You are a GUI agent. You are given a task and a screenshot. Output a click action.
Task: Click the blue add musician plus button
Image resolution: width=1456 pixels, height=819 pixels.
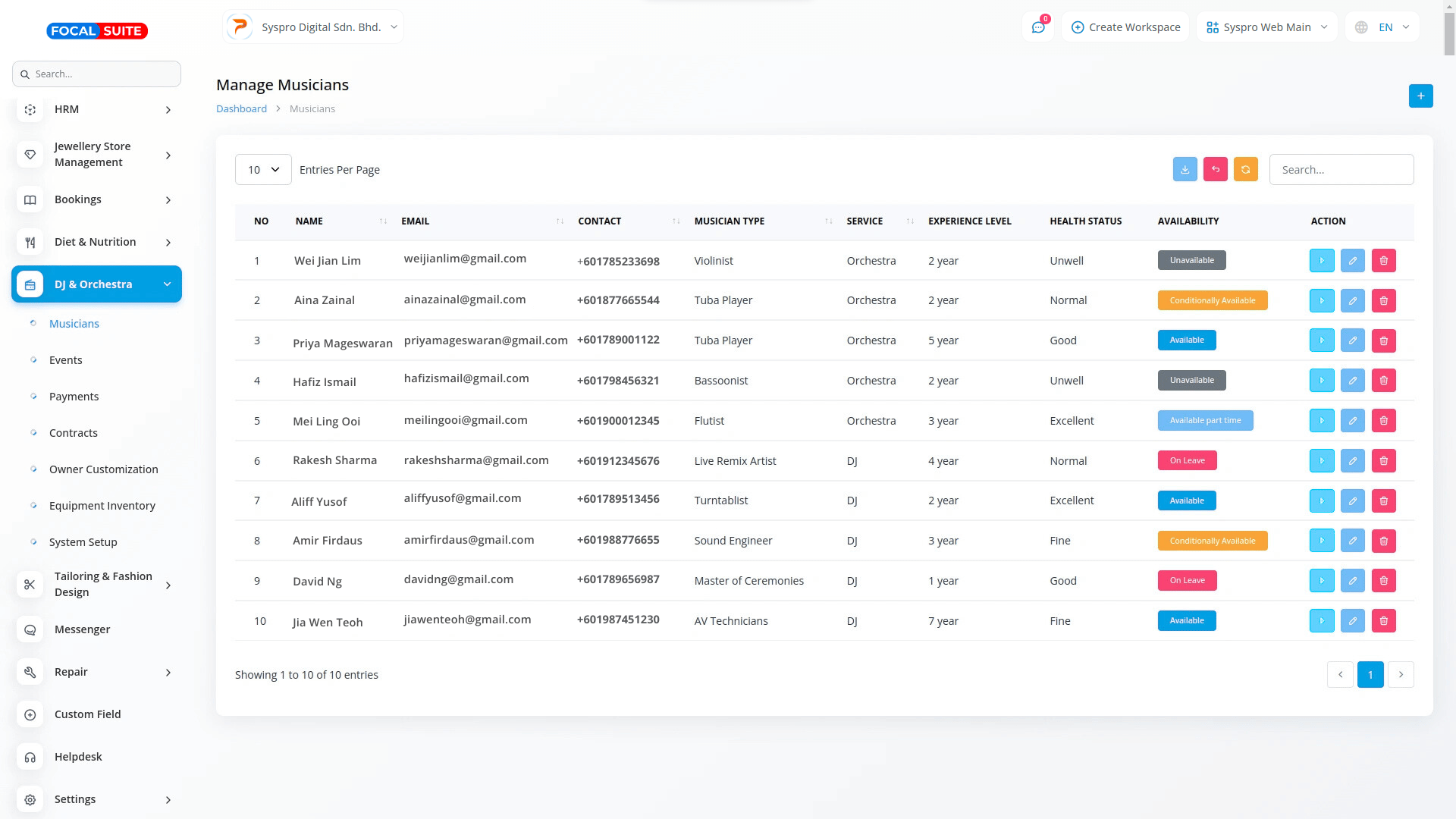pos(1420,96)
